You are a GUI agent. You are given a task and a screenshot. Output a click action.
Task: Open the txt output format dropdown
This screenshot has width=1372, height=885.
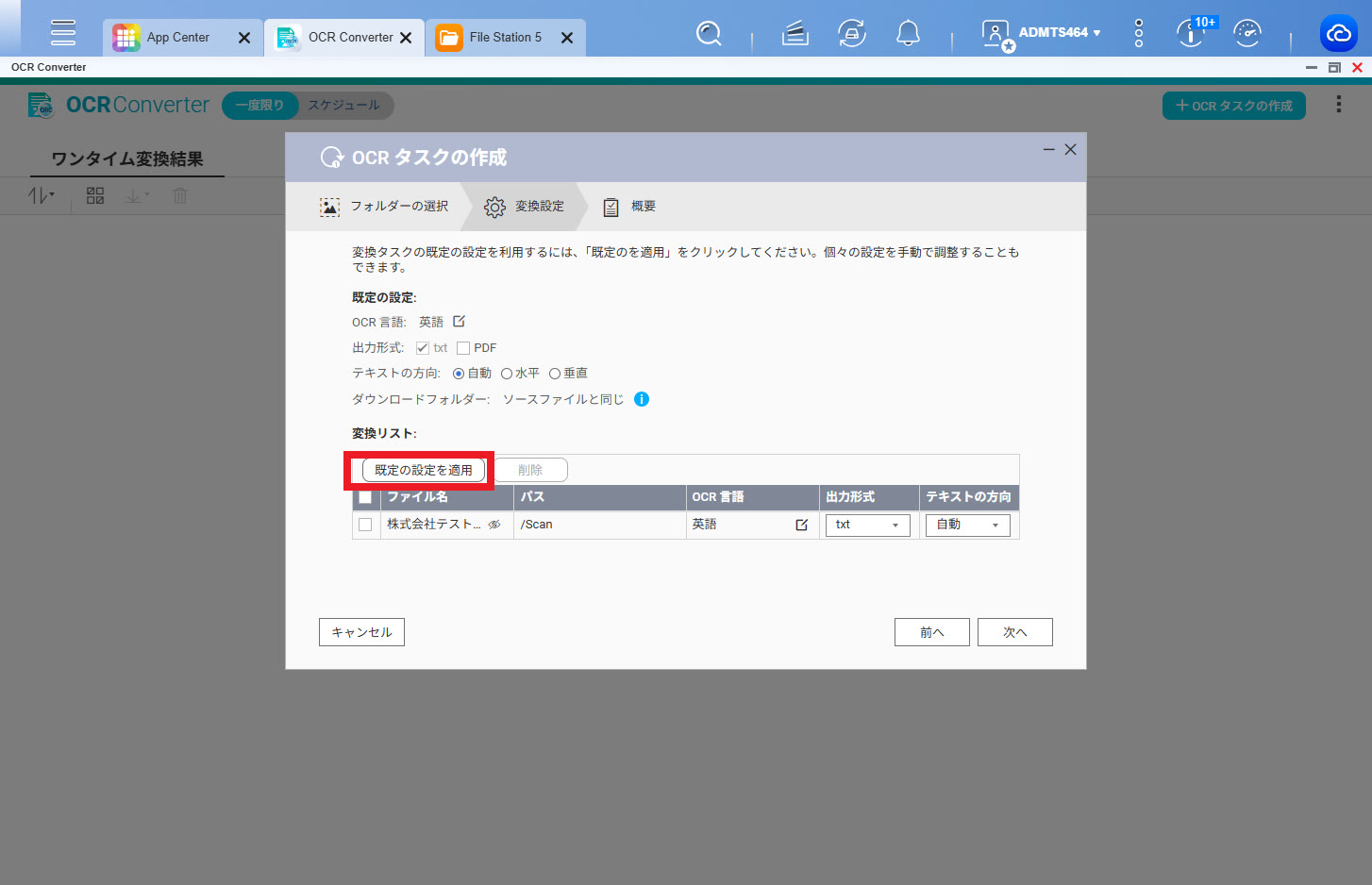[867, 525]
